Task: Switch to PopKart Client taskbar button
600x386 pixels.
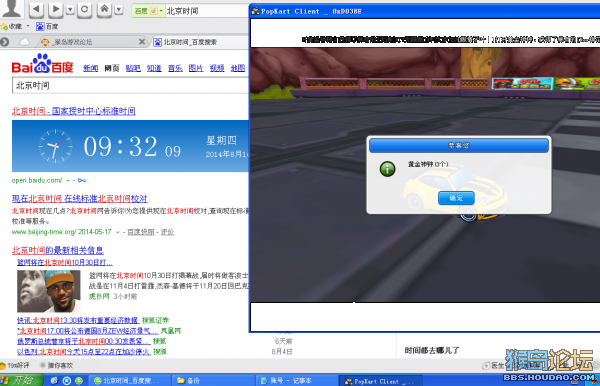Action: coord(381,381)
